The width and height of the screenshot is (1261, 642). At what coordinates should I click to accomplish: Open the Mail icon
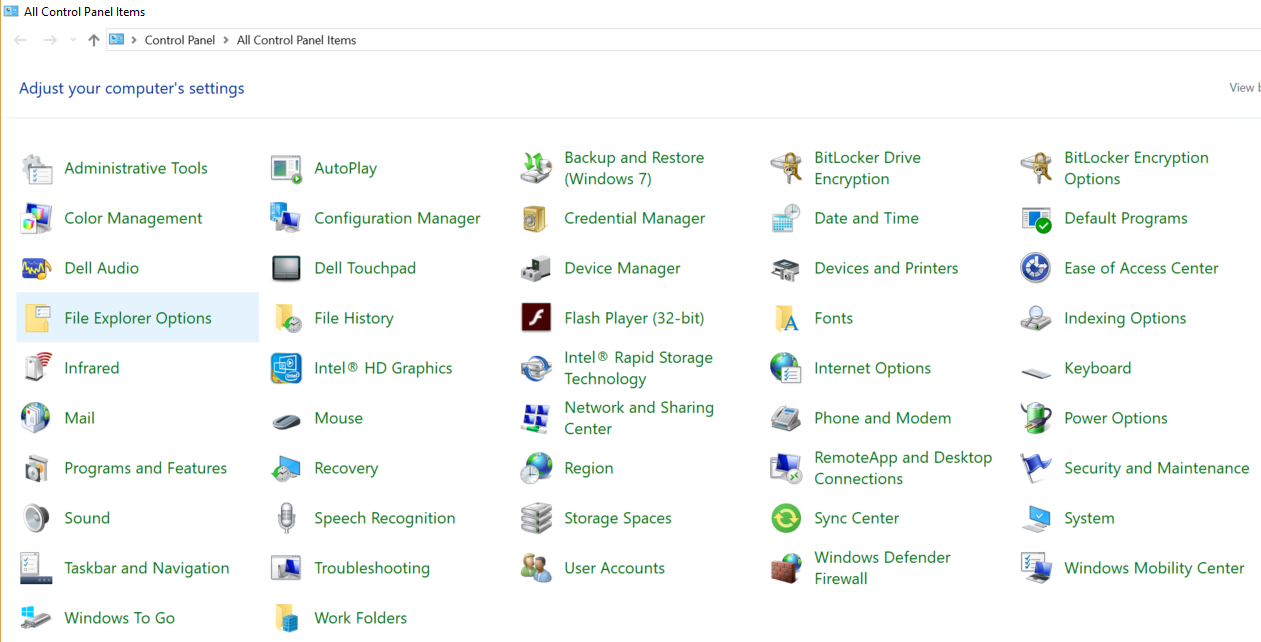37,419
